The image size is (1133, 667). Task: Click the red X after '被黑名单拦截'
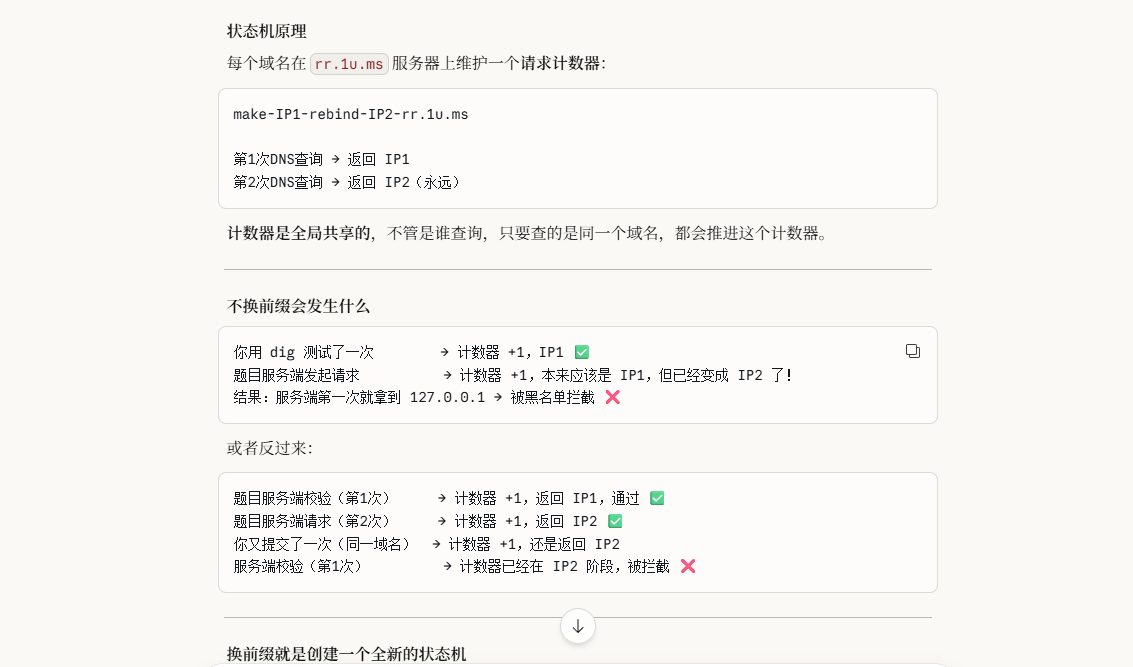(613, 397)
